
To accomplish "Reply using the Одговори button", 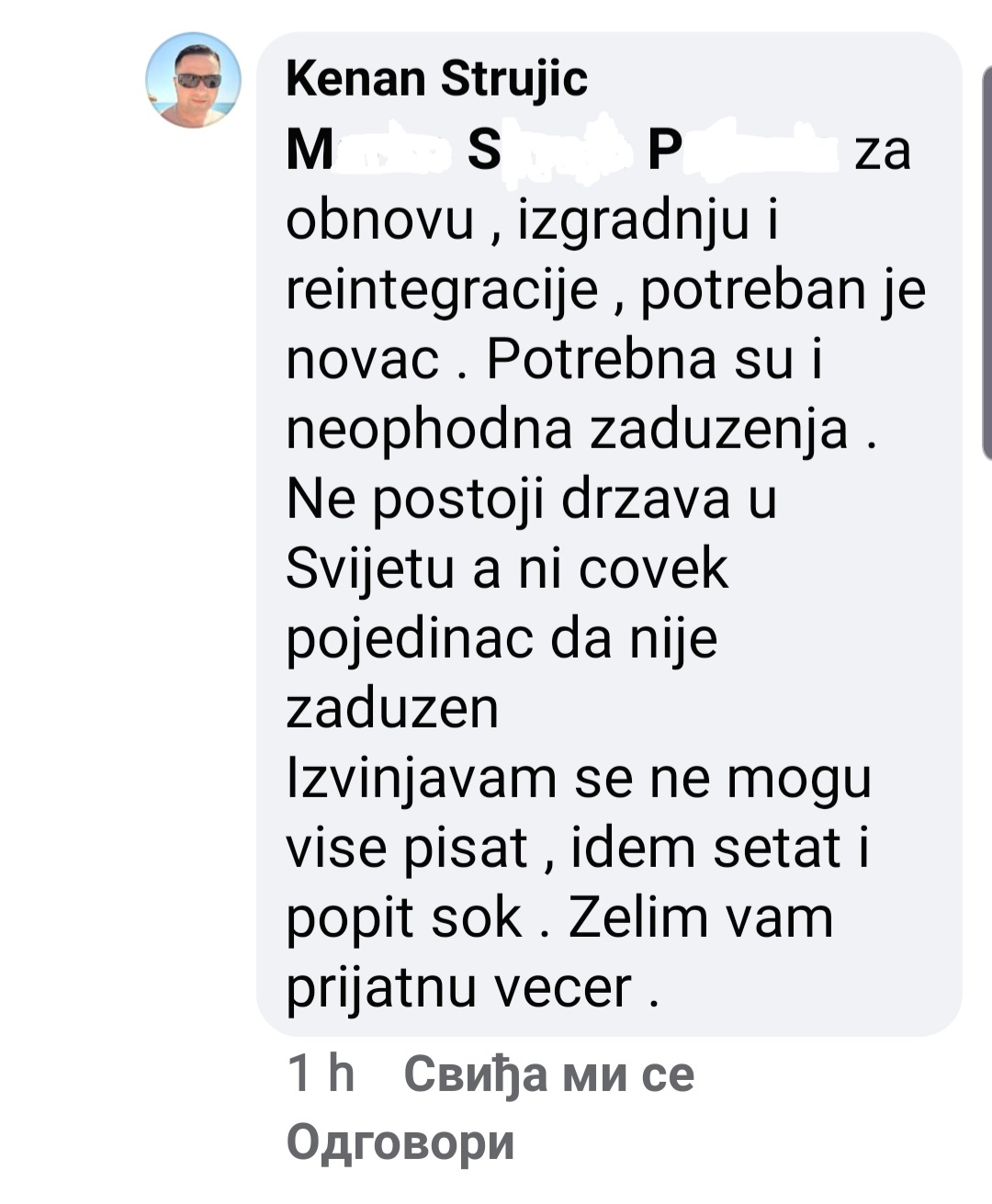I will click(400, 1143).
